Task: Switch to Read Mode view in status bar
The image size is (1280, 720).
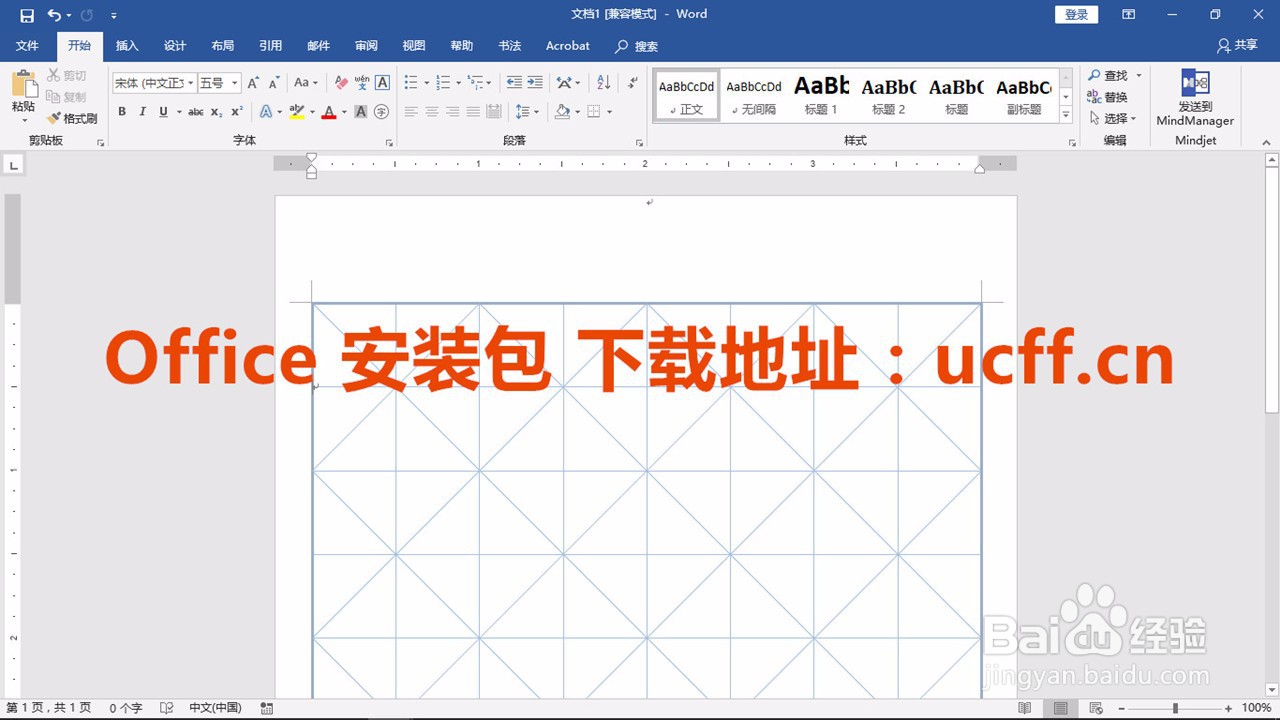Action: click(x=1025, y=708)
